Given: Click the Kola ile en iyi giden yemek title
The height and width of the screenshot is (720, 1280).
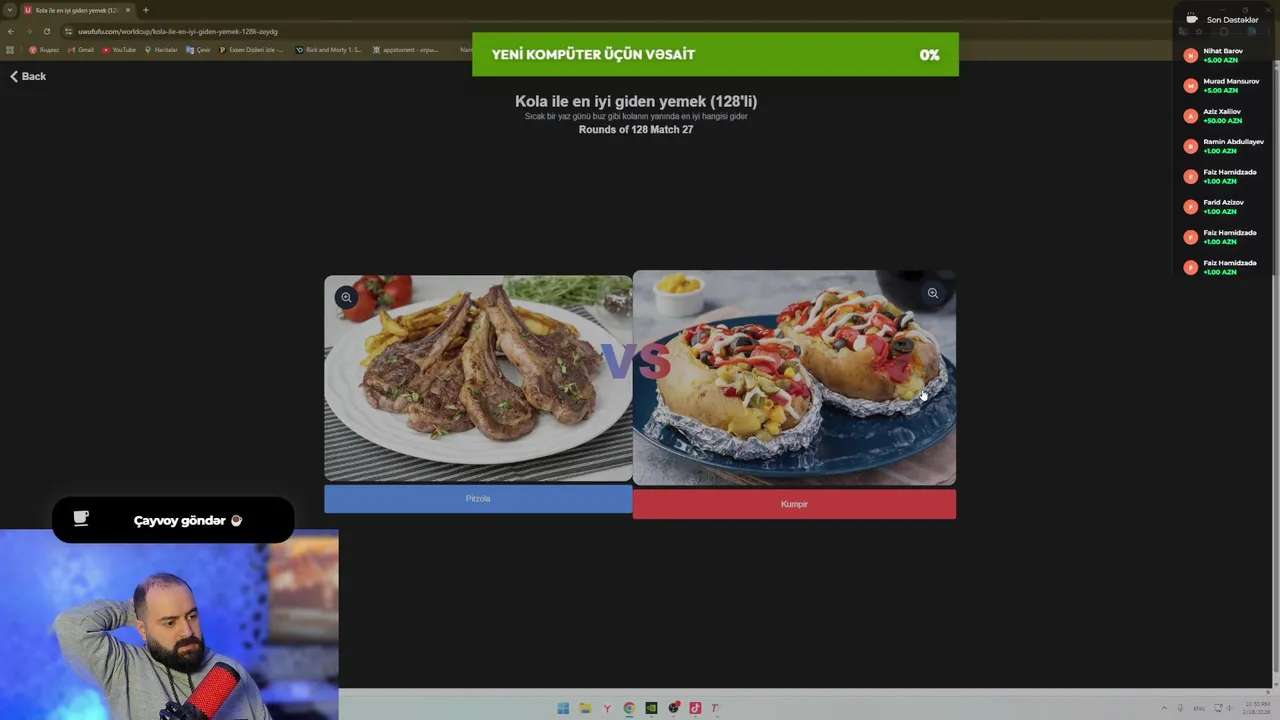Looking at the screenshot, I should pos(636,101).
